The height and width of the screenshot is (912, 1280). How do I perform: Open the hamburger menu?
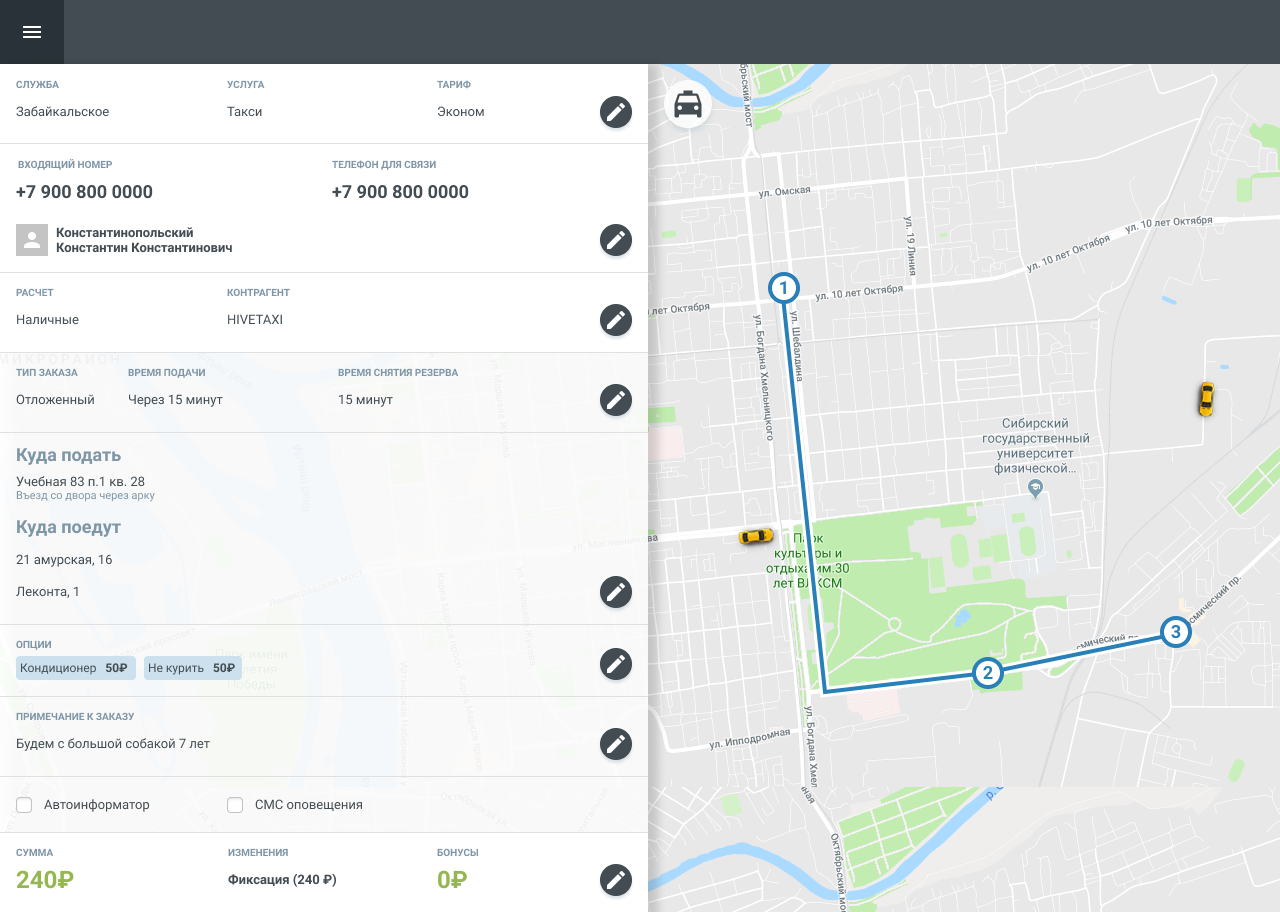coord(32,32)
